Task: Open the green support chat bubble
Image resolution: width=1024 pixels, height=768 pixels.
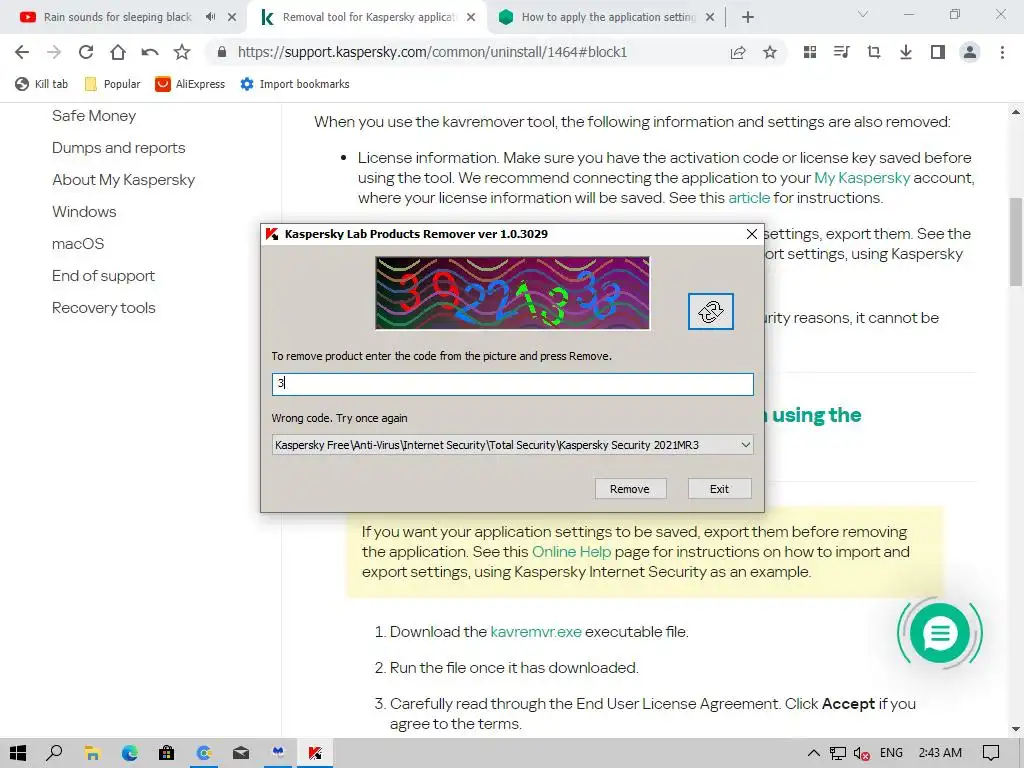Action: pyautogui.click(x=940, y=633)
